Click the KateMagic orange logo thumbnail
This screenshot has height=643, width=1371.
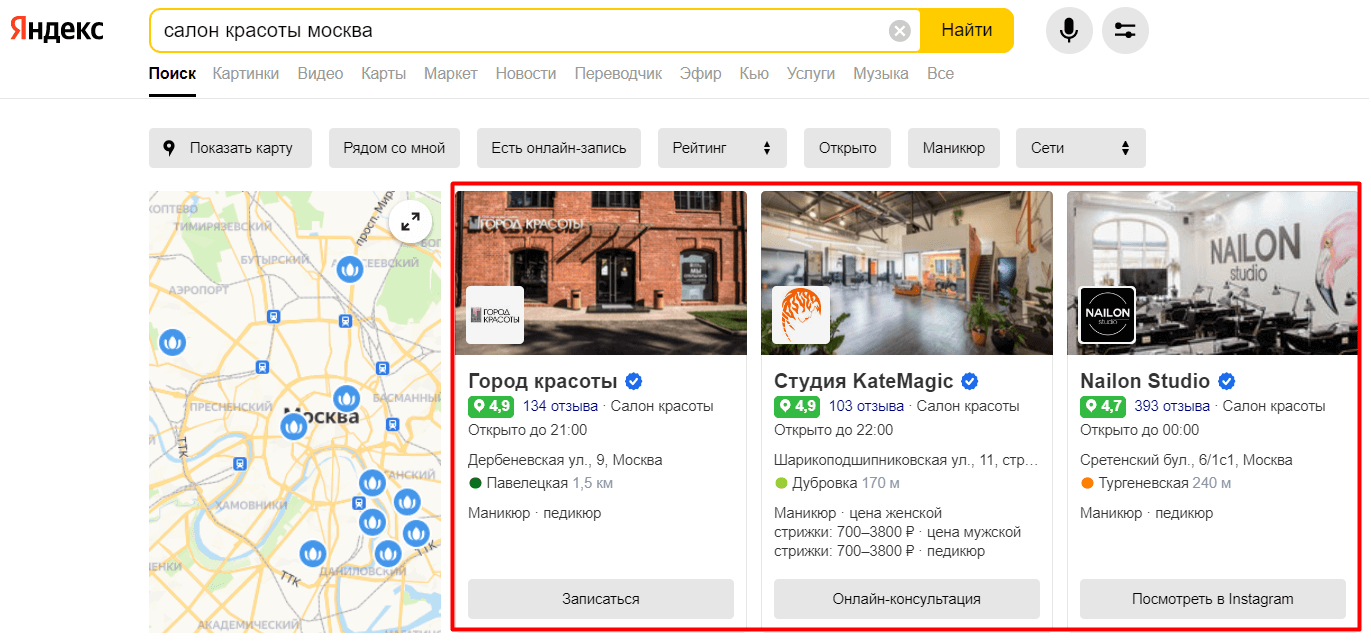click(x=801, y=315)
